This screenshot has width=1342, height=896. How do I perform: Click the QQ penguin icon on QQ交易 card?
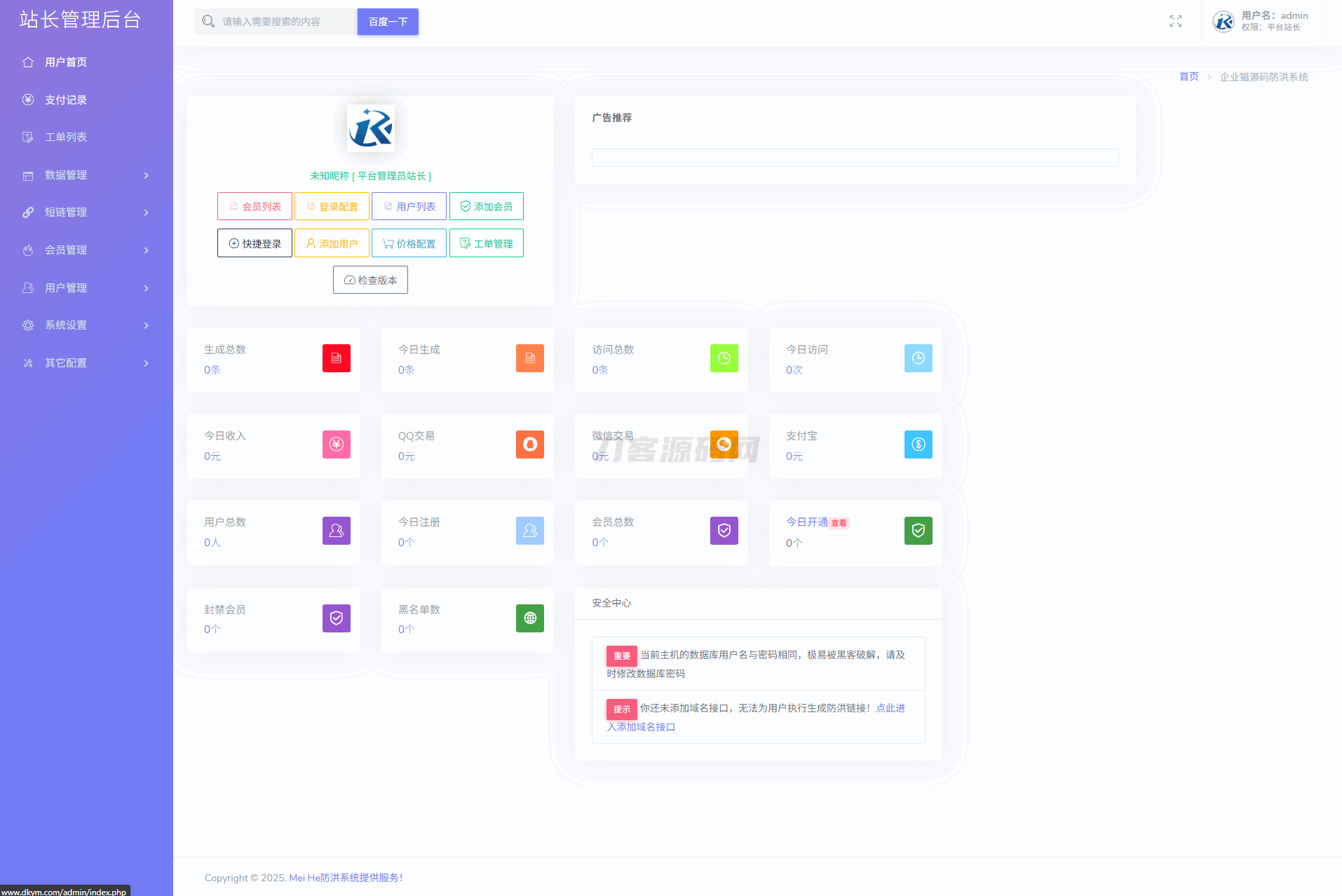[529, 444]
